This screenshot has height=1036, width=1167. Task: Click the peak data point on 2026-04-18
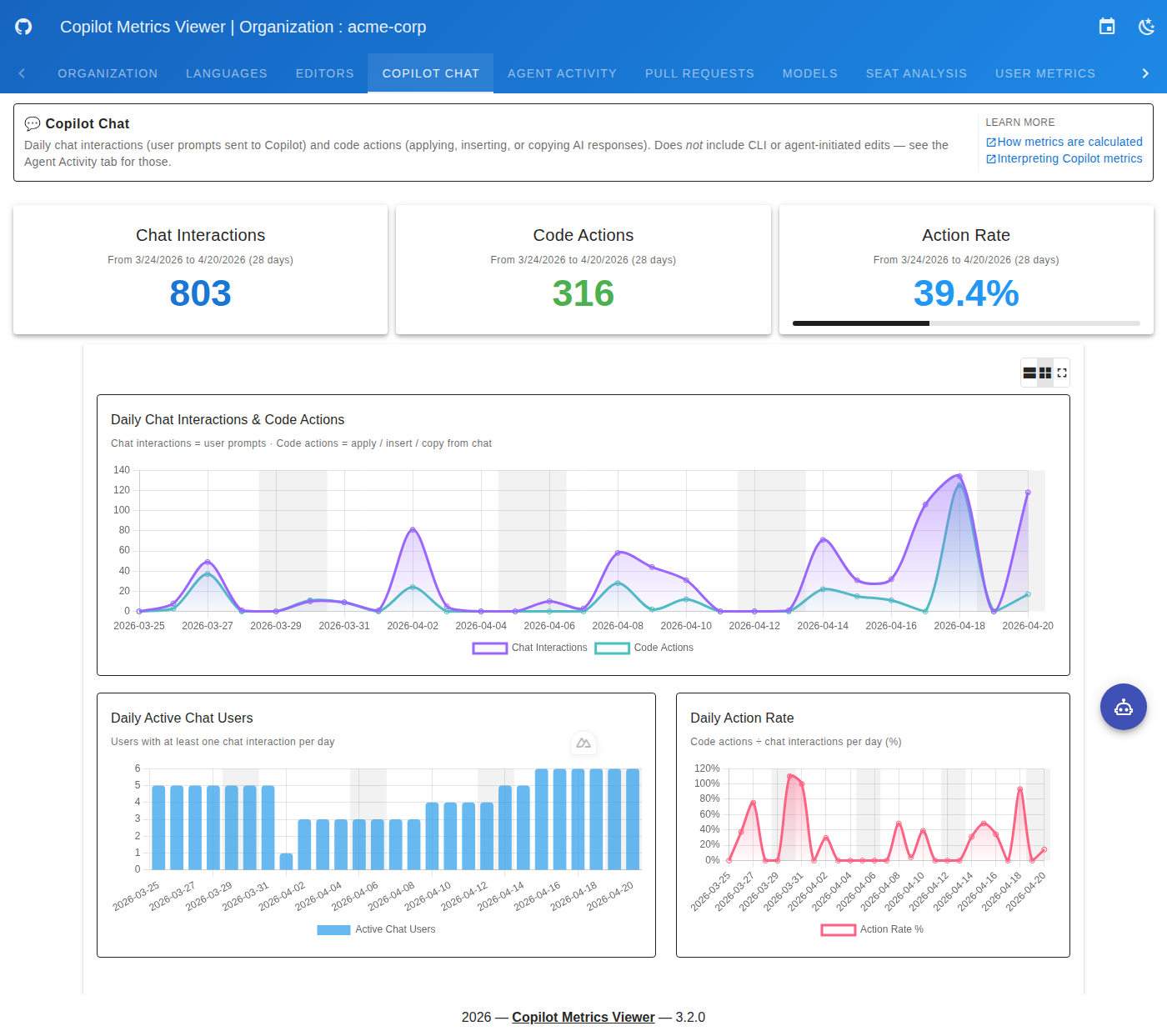click(959, 477)
